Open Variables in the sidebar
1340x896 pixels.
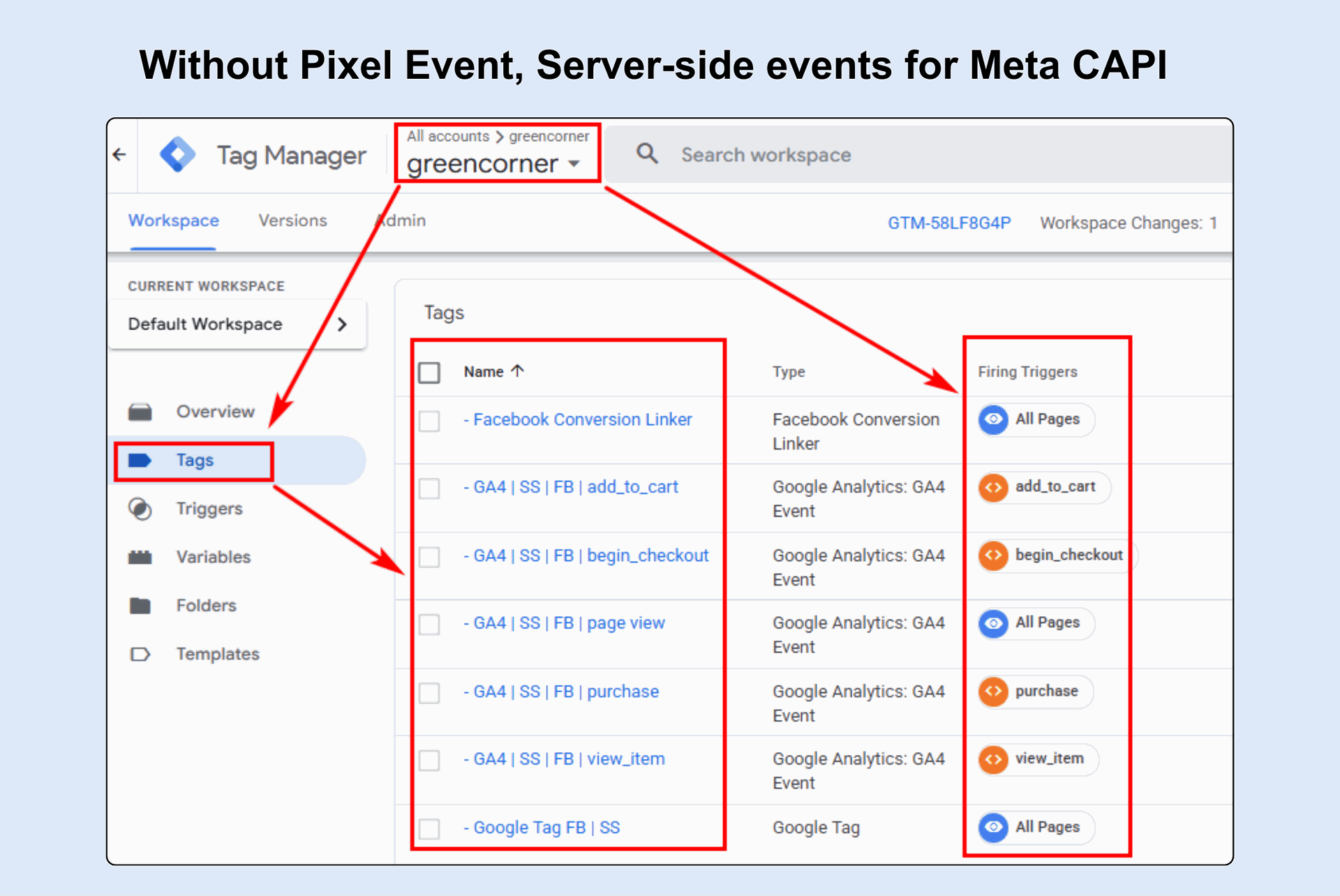click(x=213, y=557)
